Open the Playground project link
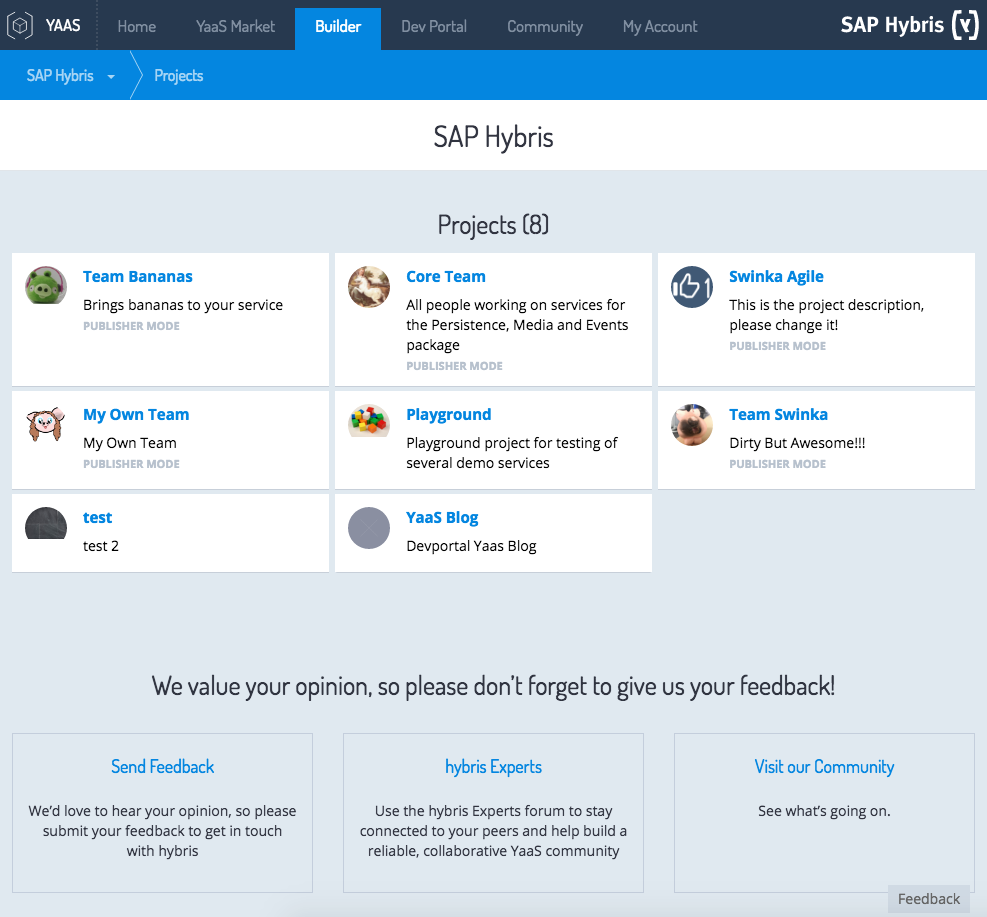 pyautogui.click(x=449, y=414)
